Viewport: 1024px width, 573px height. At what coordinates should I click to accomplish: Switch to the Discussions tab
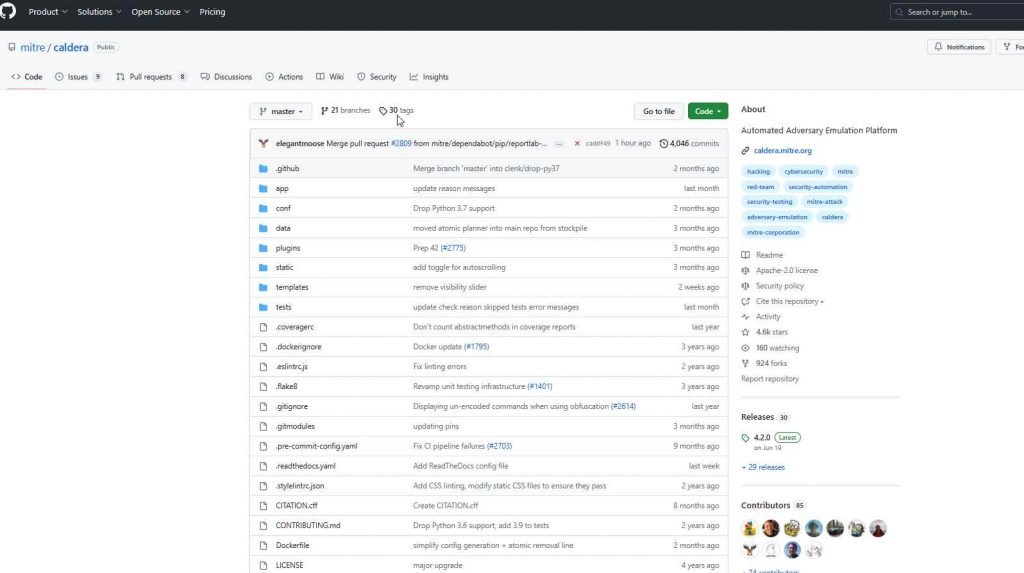(x=226, y=77)
